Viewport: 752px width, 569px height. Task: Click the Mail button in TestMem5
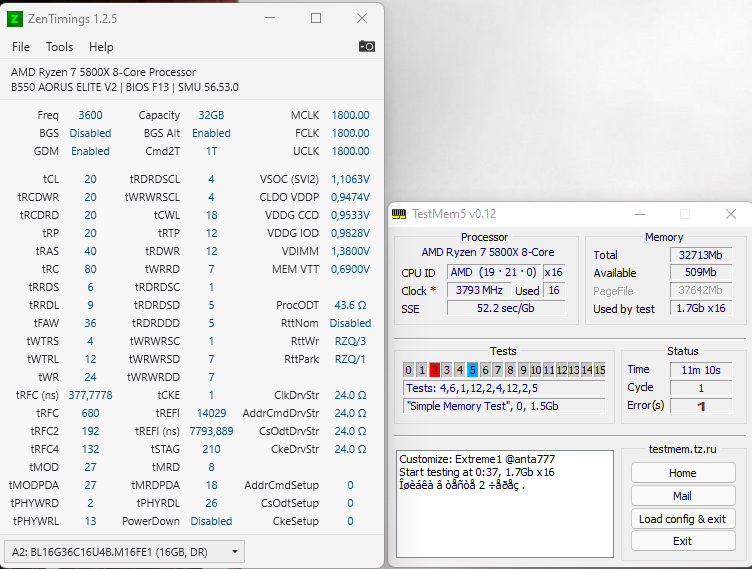(x=683, y=496)
